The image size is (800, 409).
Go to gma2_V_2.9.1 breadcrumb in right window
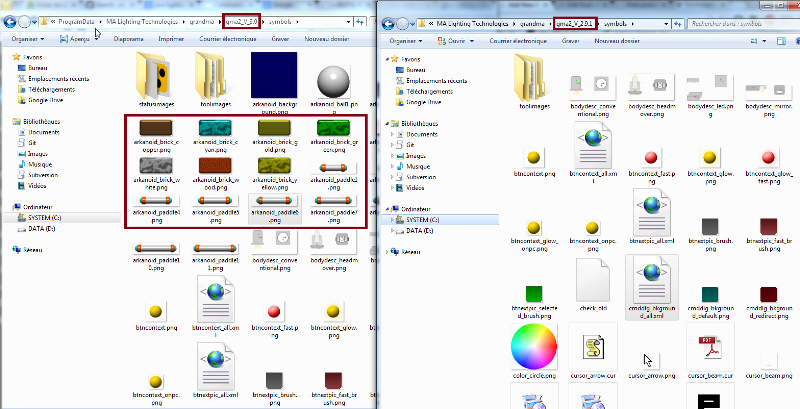click(576, 23)
